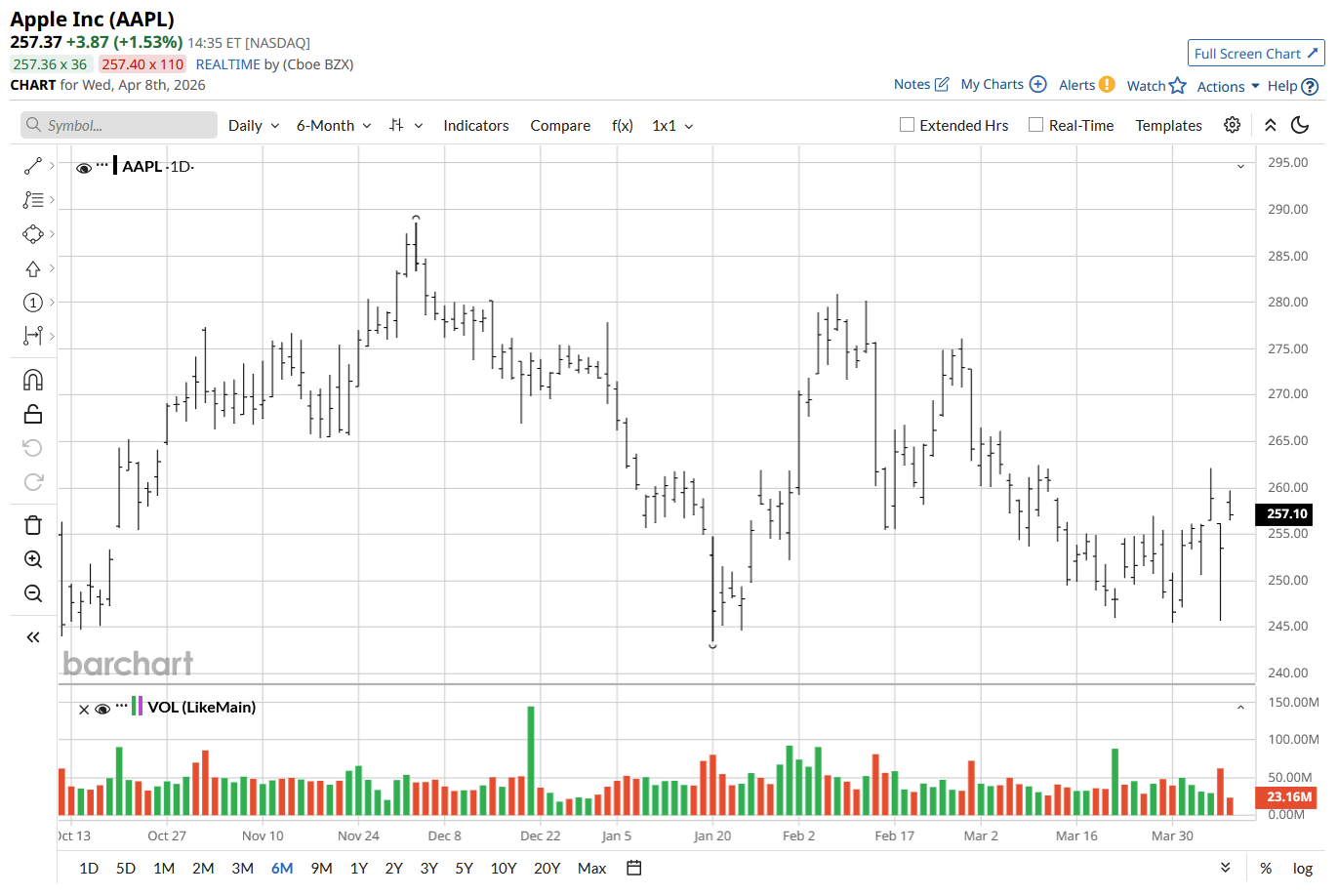1338x896 pixels.
Task: Open VOL indicator options ellipsis menu
Action: [x=122, y=706]
